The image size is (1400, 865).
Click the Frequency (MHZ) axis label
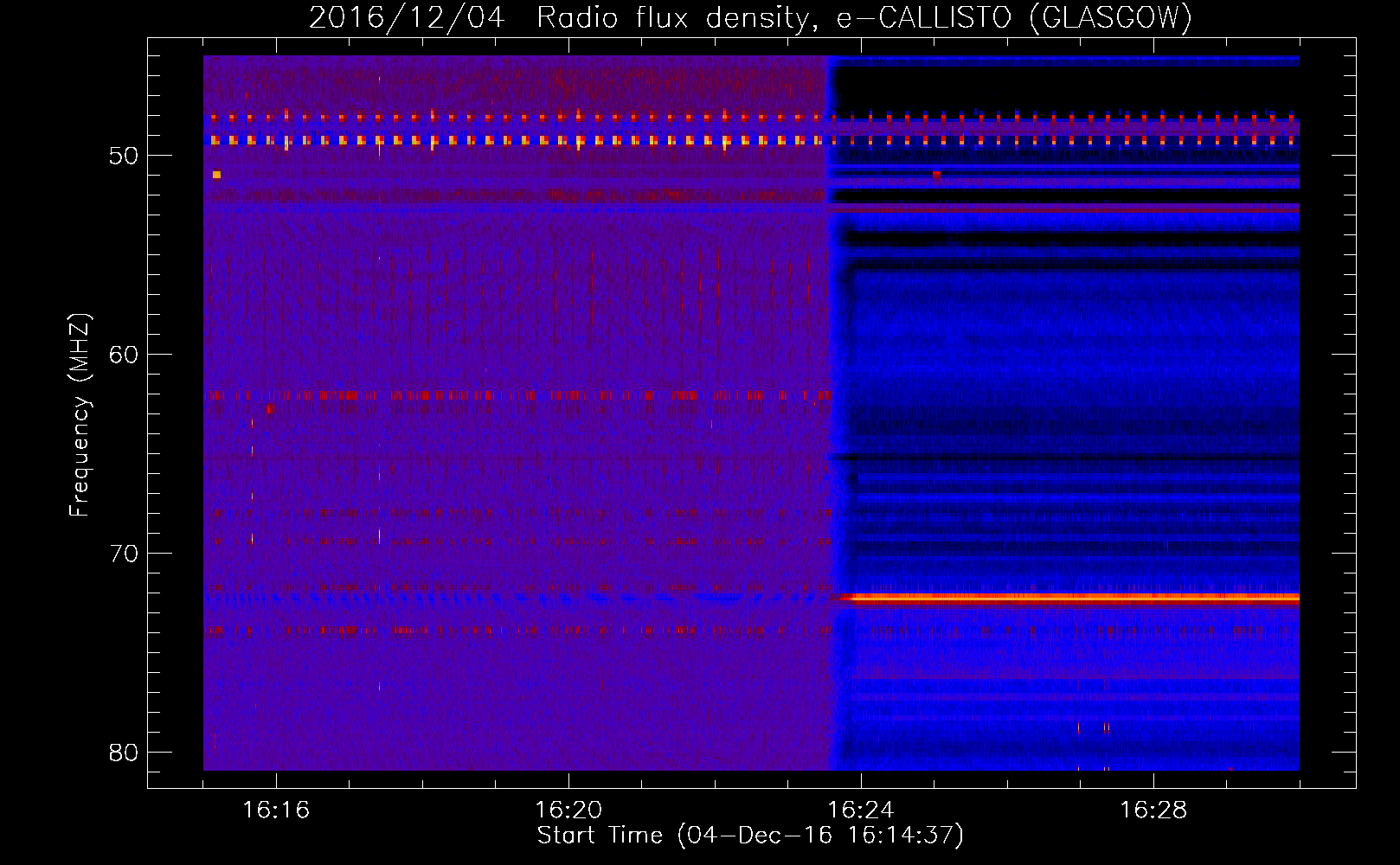(80, 415)
